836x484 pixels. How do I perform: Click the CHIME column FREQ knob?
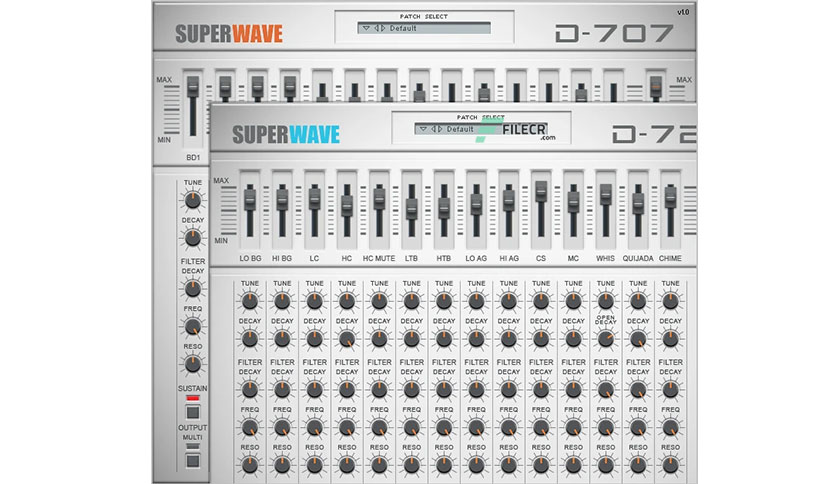(670, 427)
